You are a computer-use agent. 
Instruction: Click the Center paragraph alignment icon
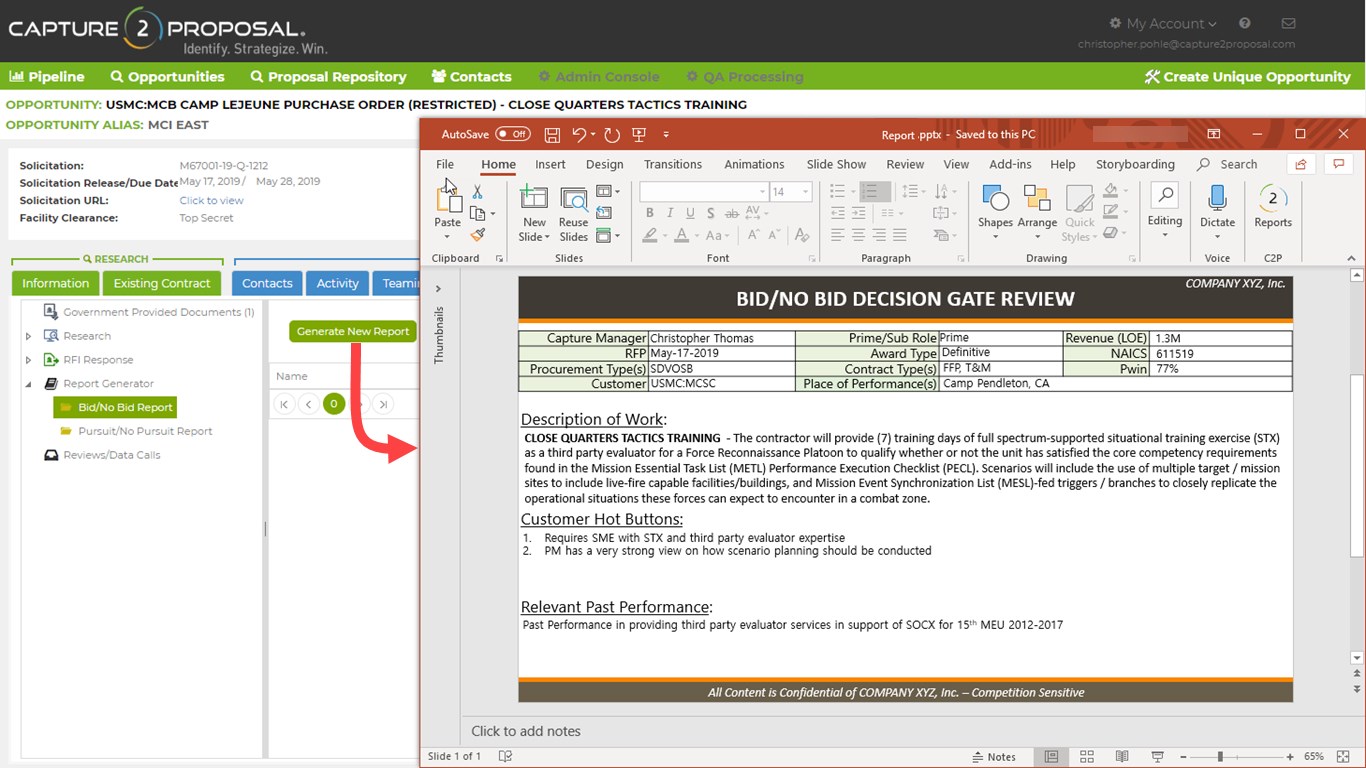click(858, 236)
